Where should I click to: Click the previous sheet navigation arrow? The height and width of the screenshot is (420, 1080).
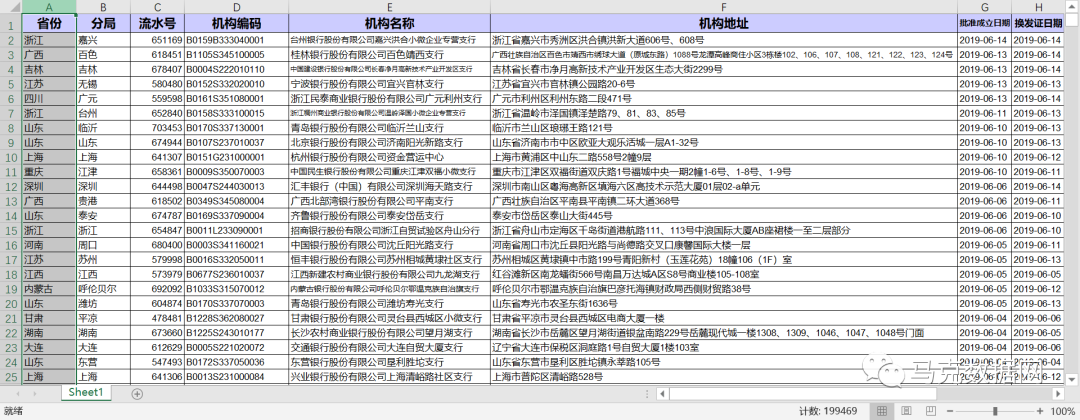pyautogui.click(x=17, y=394)
